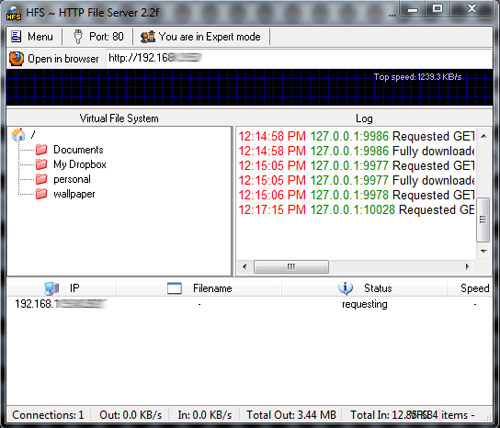Viewport: 500px width, 428px height.
Task: Select the personal folder
Action: click(72, 179)
